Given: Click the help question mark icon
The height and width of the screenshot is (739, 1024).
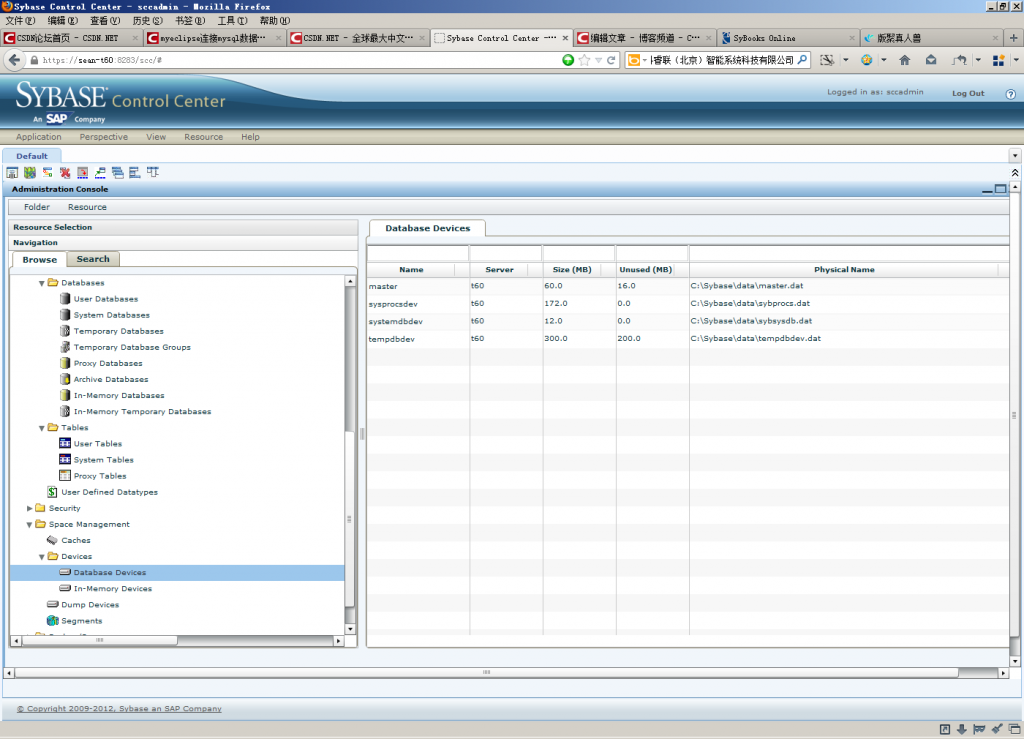Looking at the screenshot, I should [x=1010, y=94].
